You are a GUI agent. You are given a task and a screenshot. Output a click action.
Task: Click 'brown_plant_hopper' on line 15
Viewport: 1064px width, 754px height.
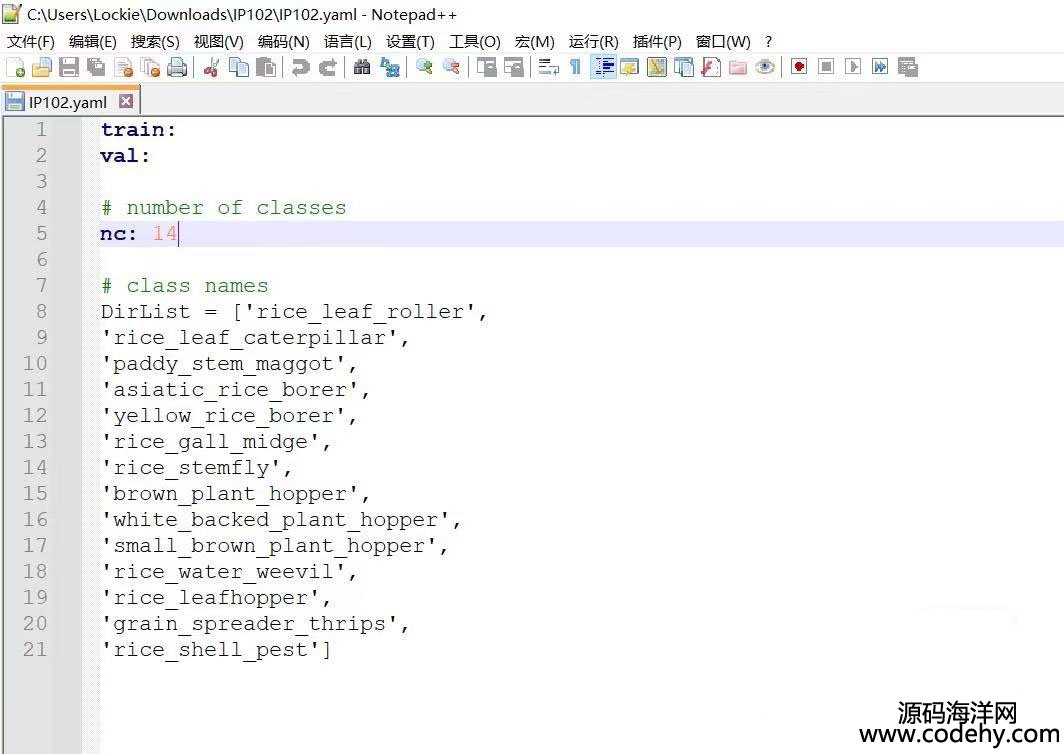point(230,494)
